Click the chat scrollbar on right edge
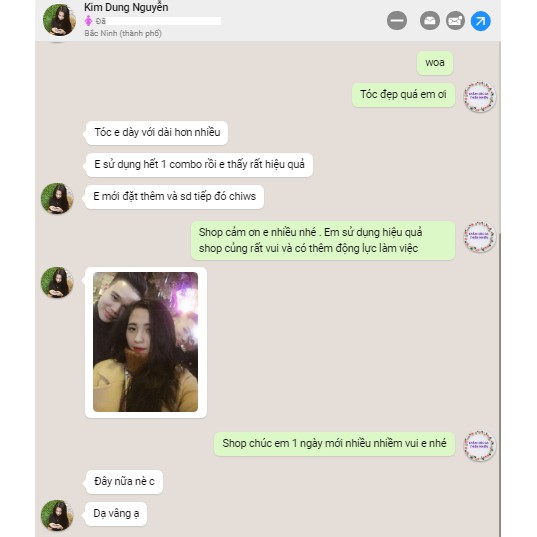The width and height of the screenshot is (537, 537). point(499,384)
